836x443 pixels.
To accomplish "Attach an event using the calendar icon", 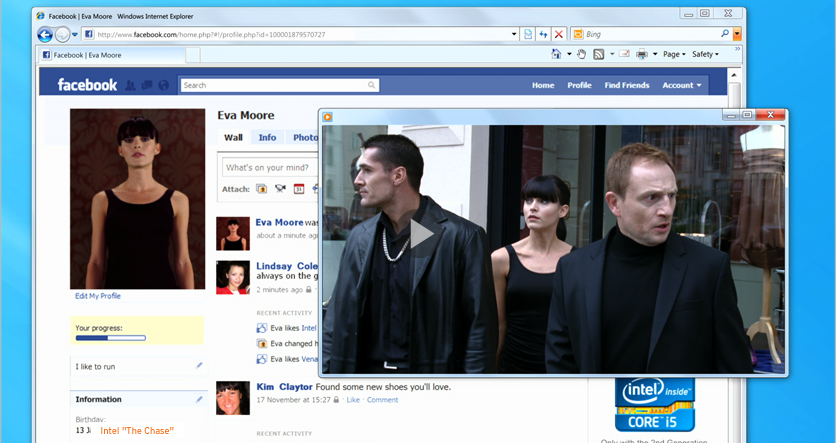I will click(x=299, y=189).
